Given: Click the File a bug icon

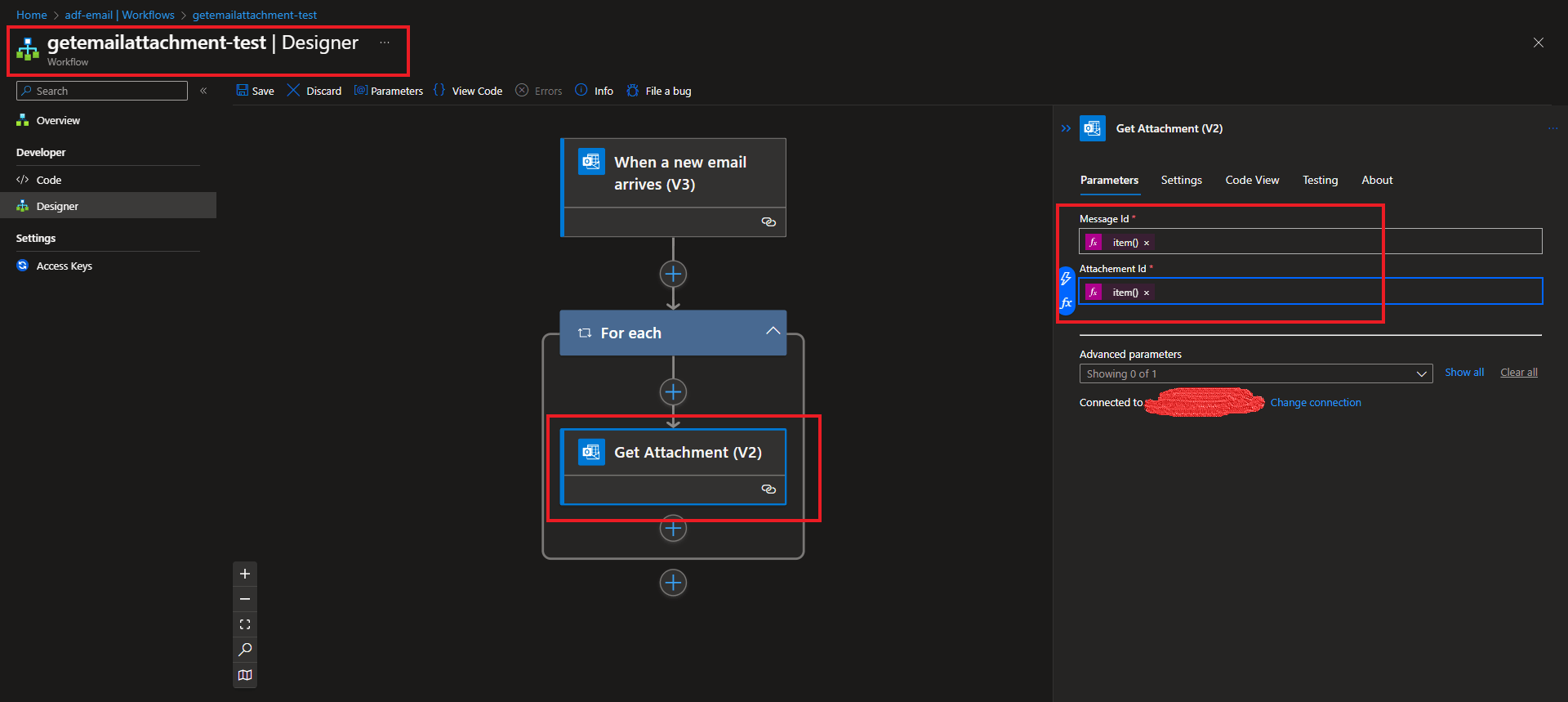Looking at the screenshot, I should click(x=633, y=91).
